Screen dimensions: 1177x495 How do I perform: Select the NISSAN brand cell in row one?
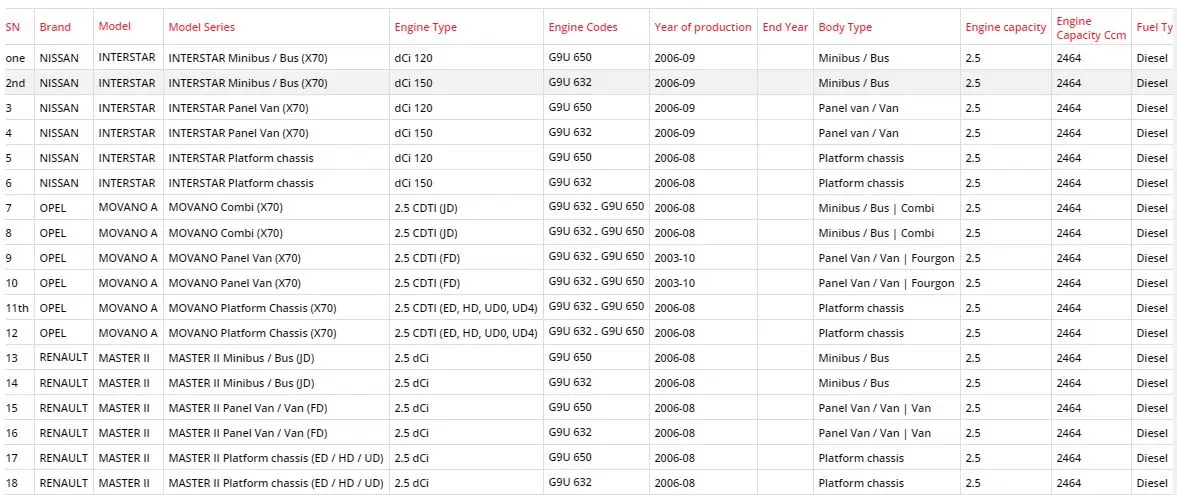(59, 58)
